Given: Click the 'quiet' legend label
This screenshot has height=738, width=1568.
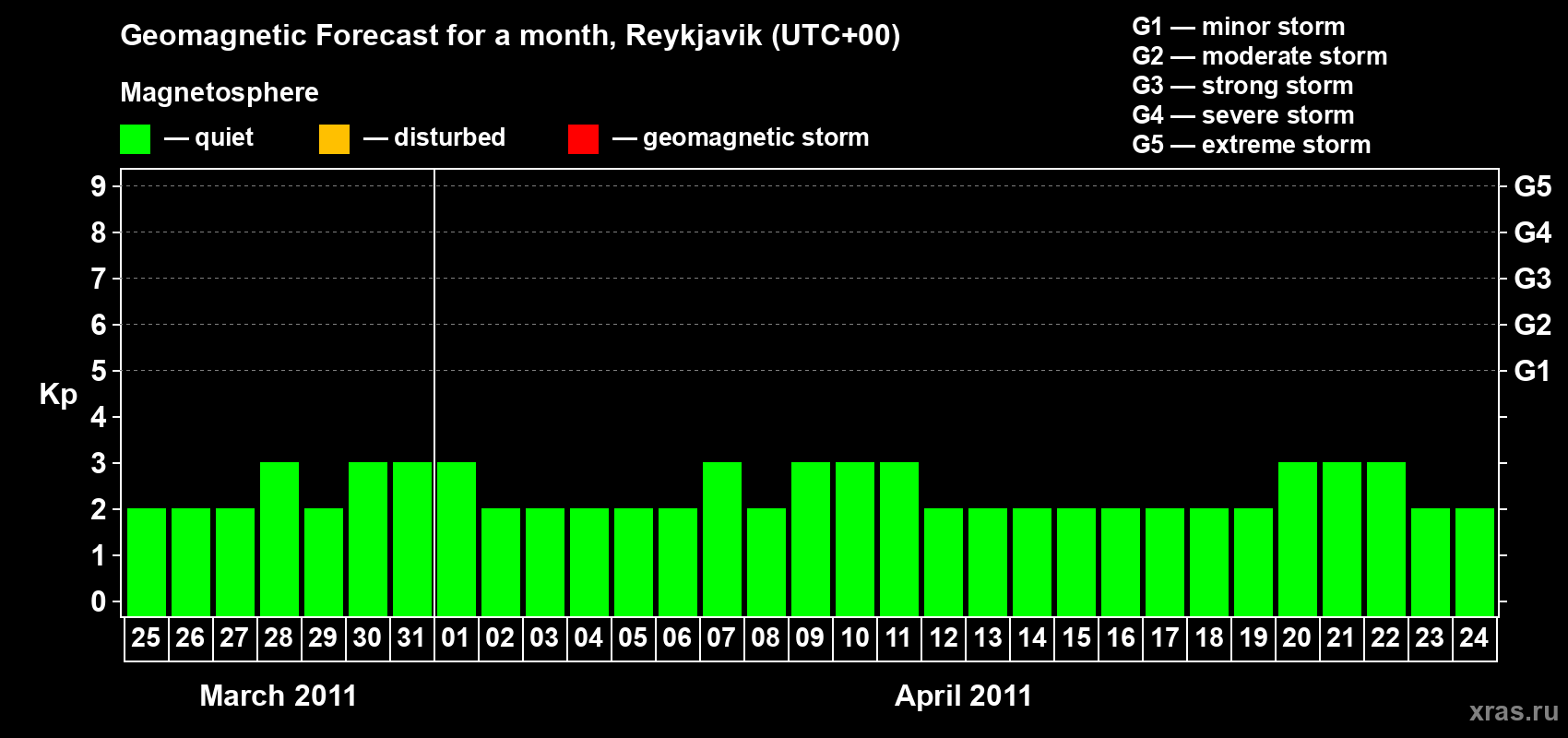Looking at the screenshot, I should 224,137.
